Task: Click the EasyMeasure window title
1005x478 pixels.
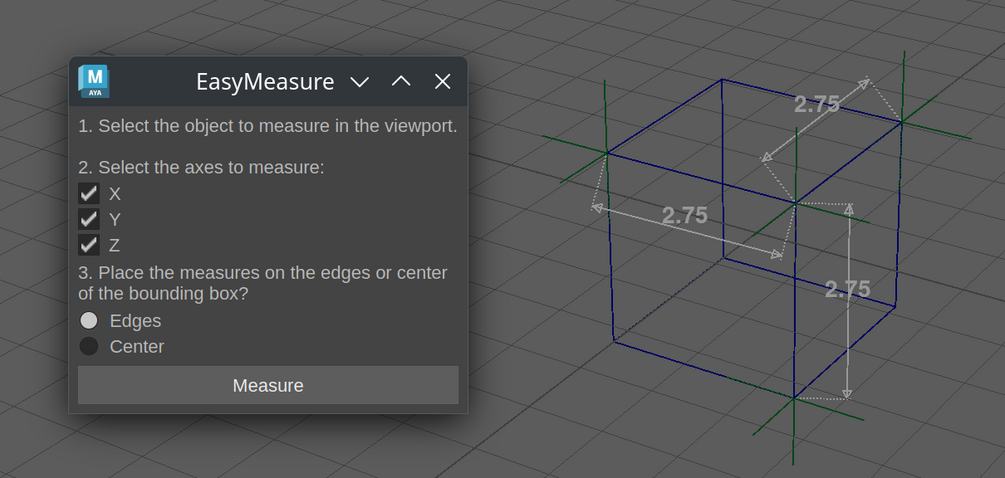Action: 265,82
